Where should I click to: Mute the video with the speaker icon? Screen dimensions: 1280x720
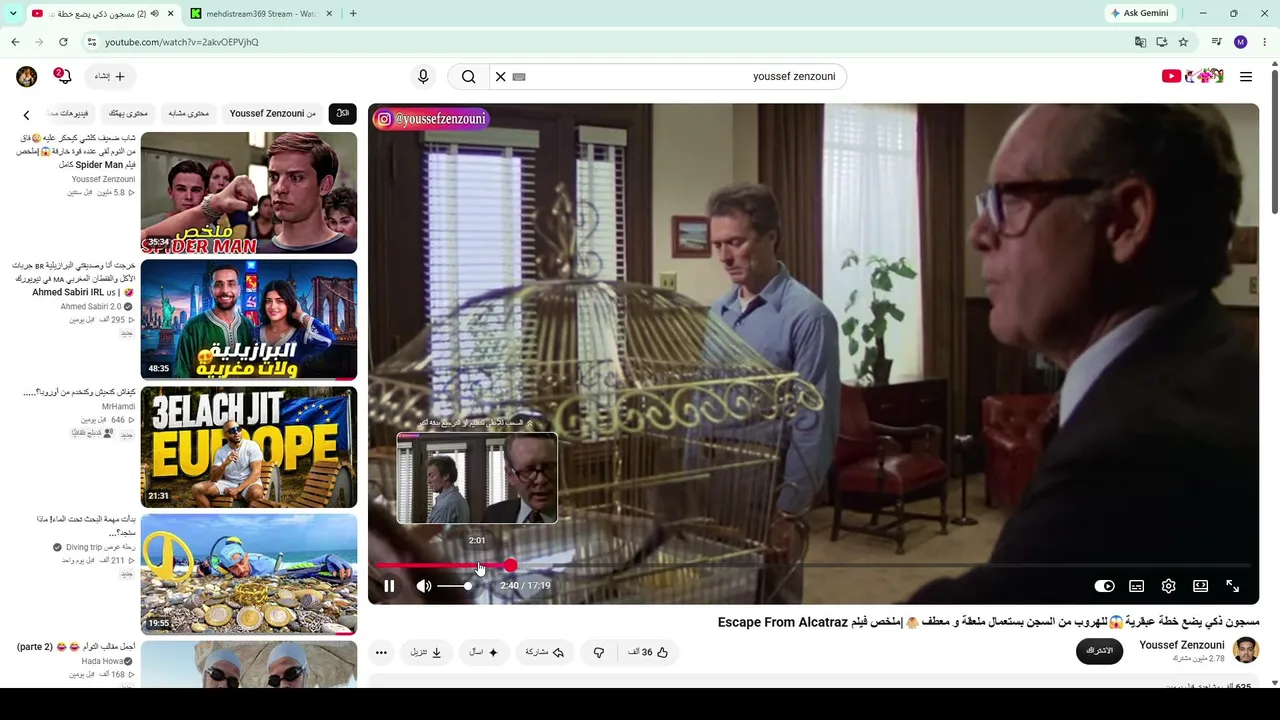coord(424,586)
